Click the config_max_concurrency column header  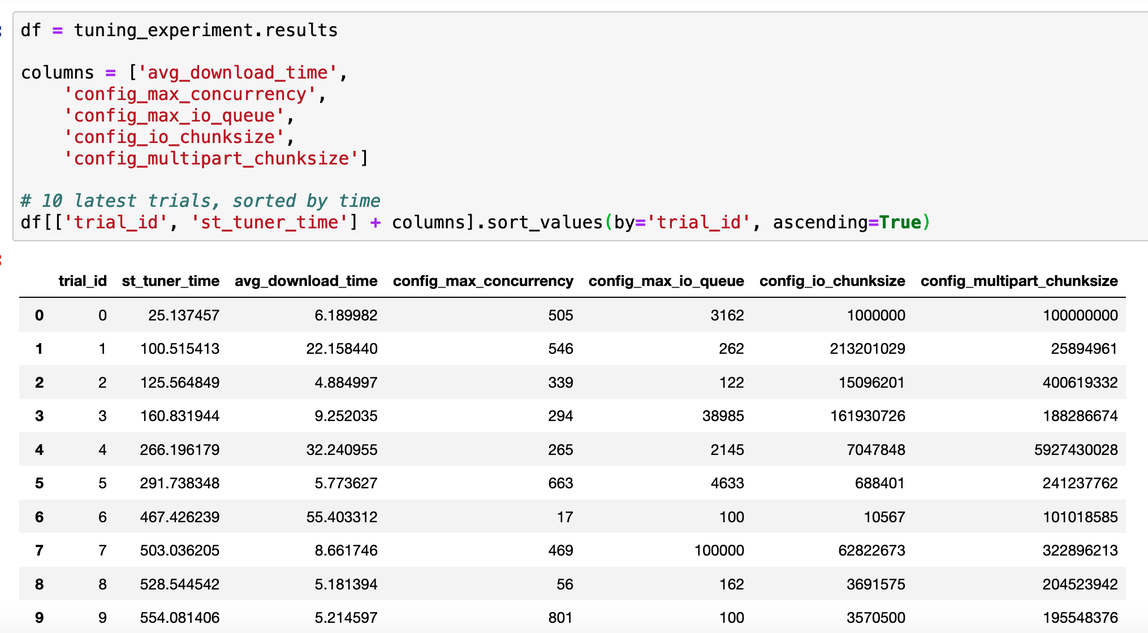pyautogui.click(x=483, y=281)
